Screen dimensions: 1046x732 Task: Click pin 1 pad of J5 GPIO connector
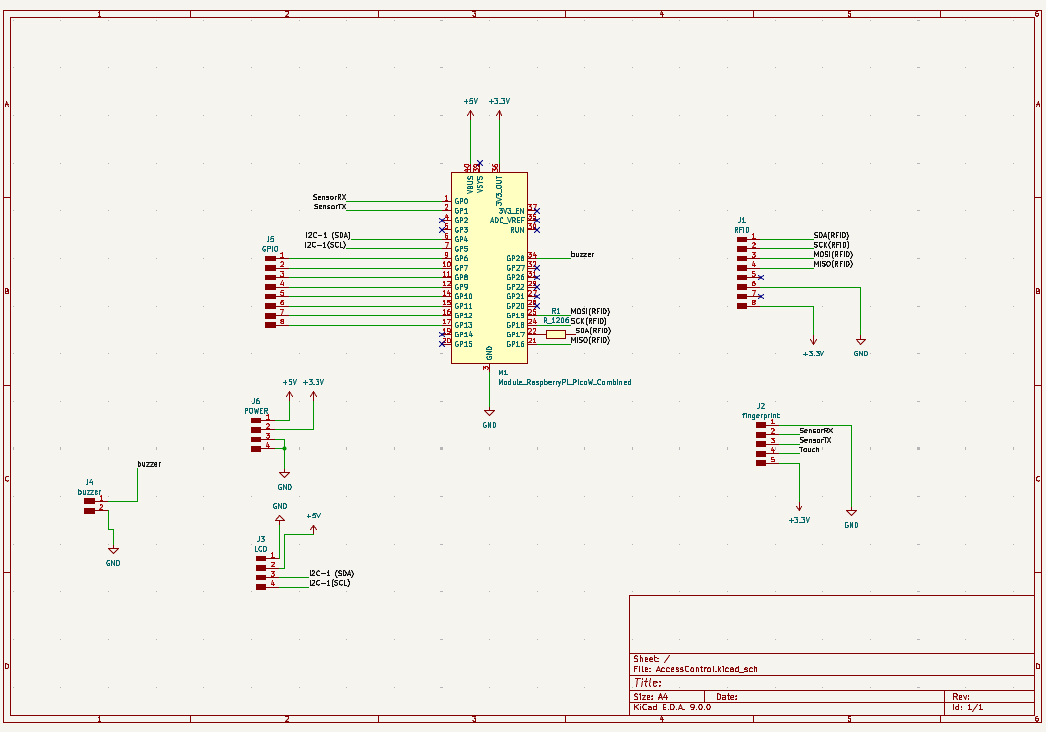(x=270, y=258)
